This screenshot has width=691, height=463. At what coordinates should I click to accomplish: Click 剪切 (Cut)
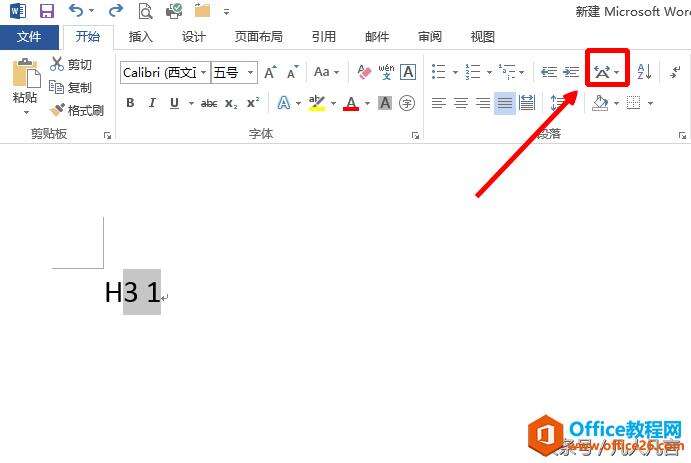pos(71,64)
